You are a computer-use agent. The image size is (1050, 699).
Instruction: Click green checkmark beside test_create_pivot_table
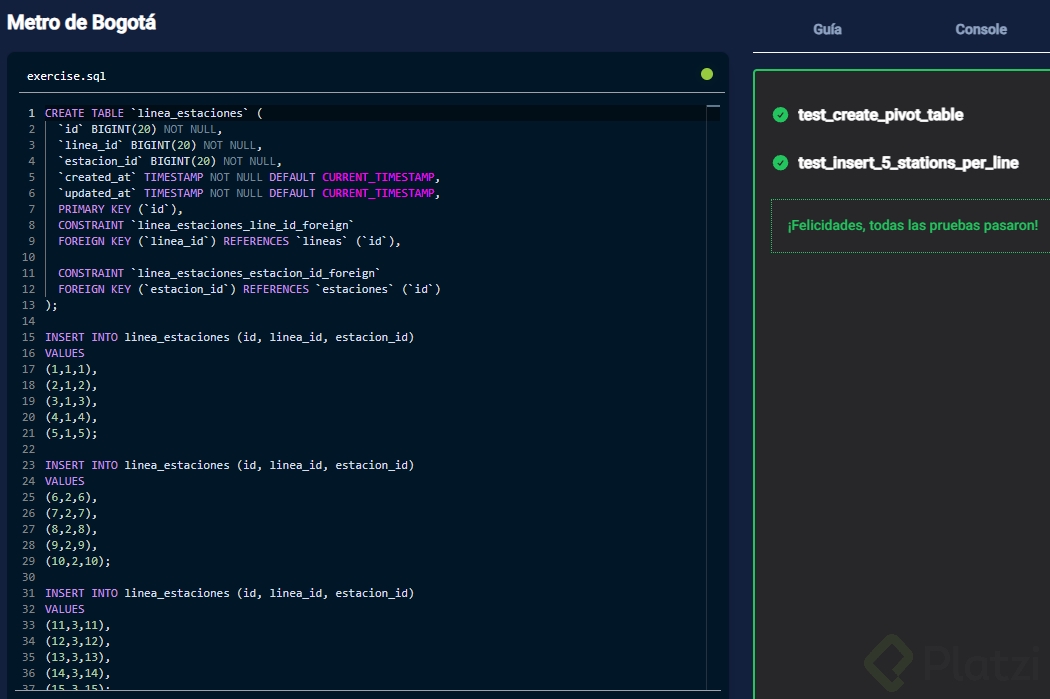point(780,115)
